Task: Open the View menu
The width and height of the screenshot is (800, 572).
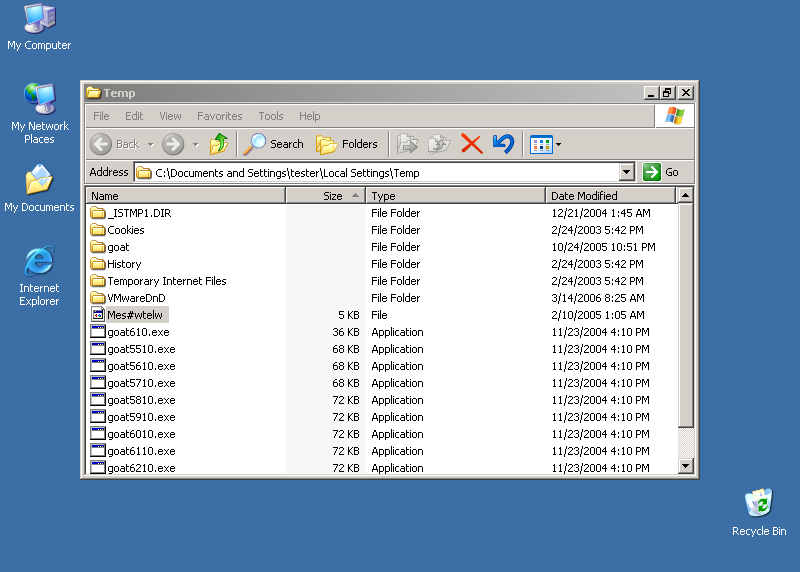Action: (x=170, y=116)
